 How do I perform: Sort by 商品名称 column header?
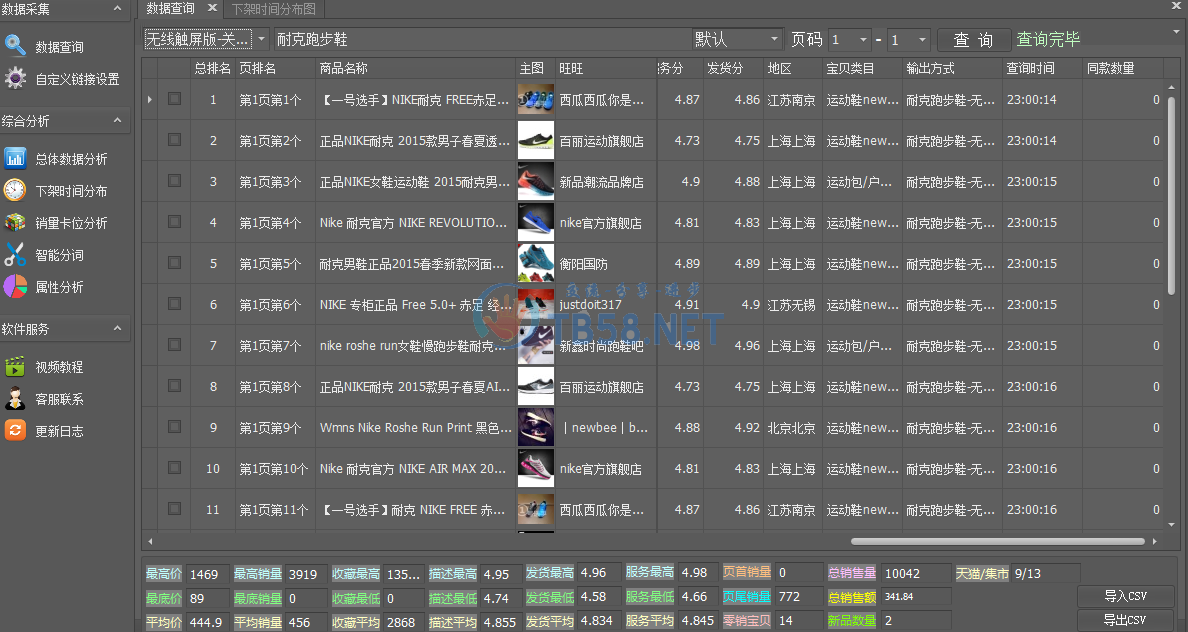pos(415,68)
